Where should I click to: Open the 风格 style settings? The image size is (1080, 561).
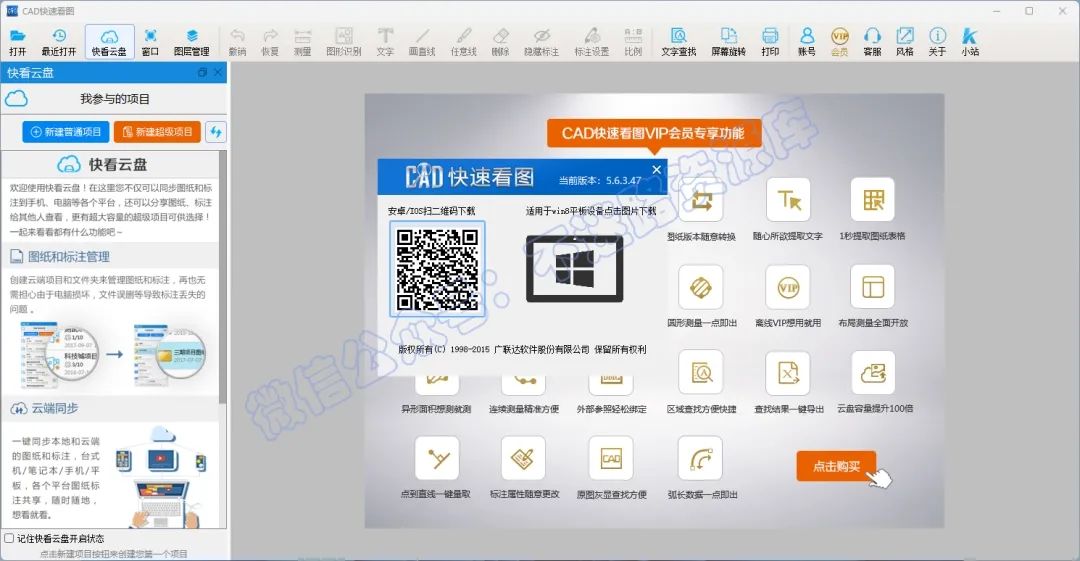pyautogui.click(x=904, y=42)
